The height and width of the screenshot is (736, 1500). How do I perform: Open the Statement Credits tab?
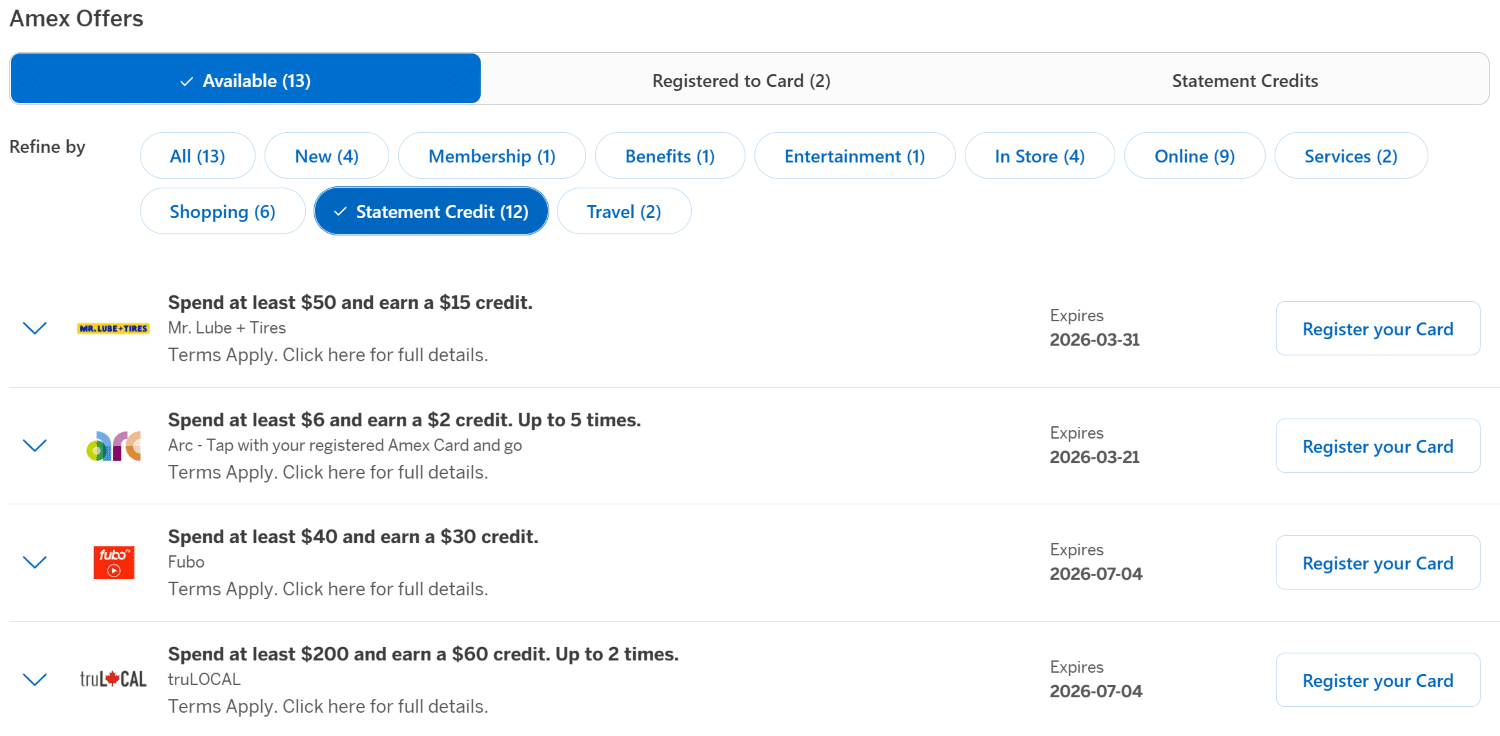(x=1245, y=78)
